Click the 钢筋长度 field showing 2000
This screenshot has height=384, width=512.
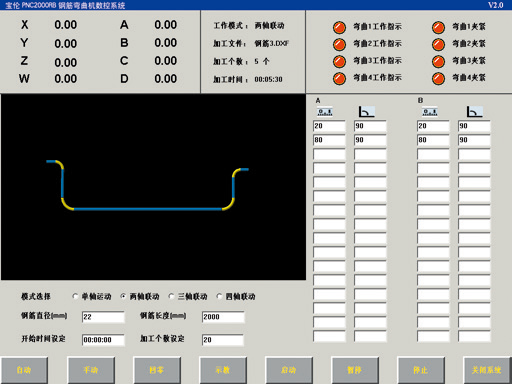point(223,317)
